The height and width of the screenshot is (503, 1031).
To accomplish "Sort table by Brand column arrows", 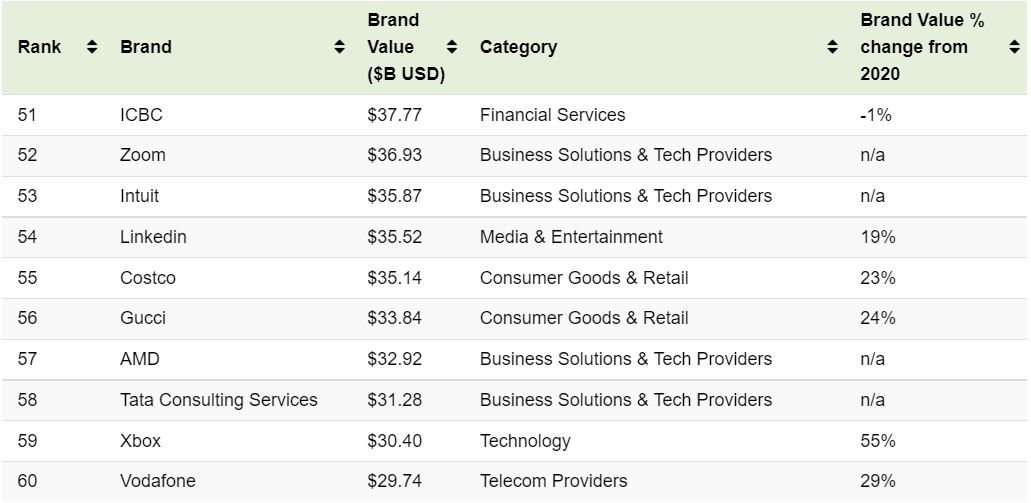I will [x=340, y=47].
